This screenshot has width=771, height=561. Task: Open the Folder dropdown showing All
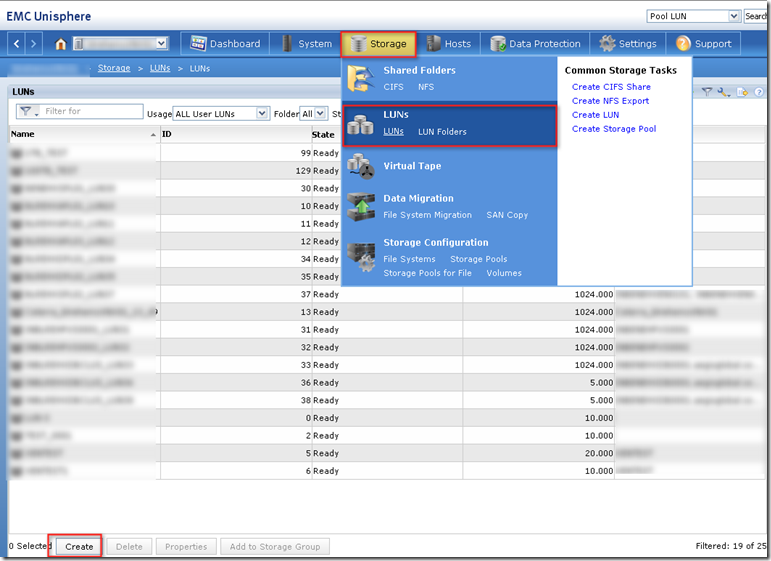pos(313,114)
